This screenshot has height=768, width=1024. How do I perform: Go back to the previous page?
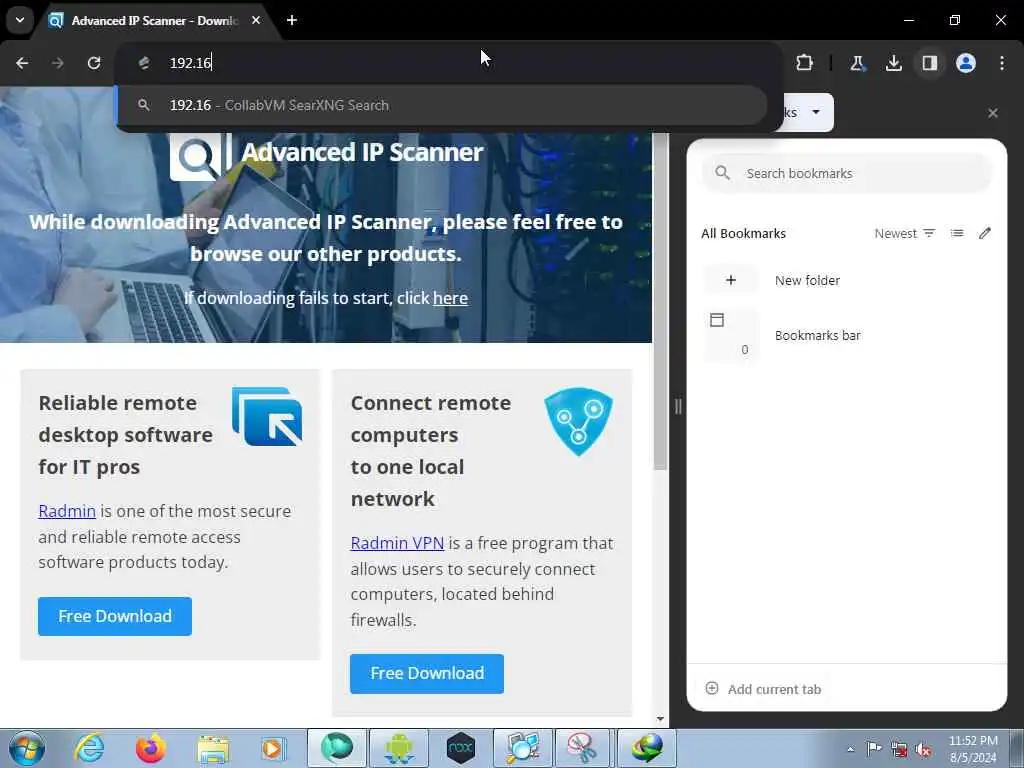click(22, 63)
